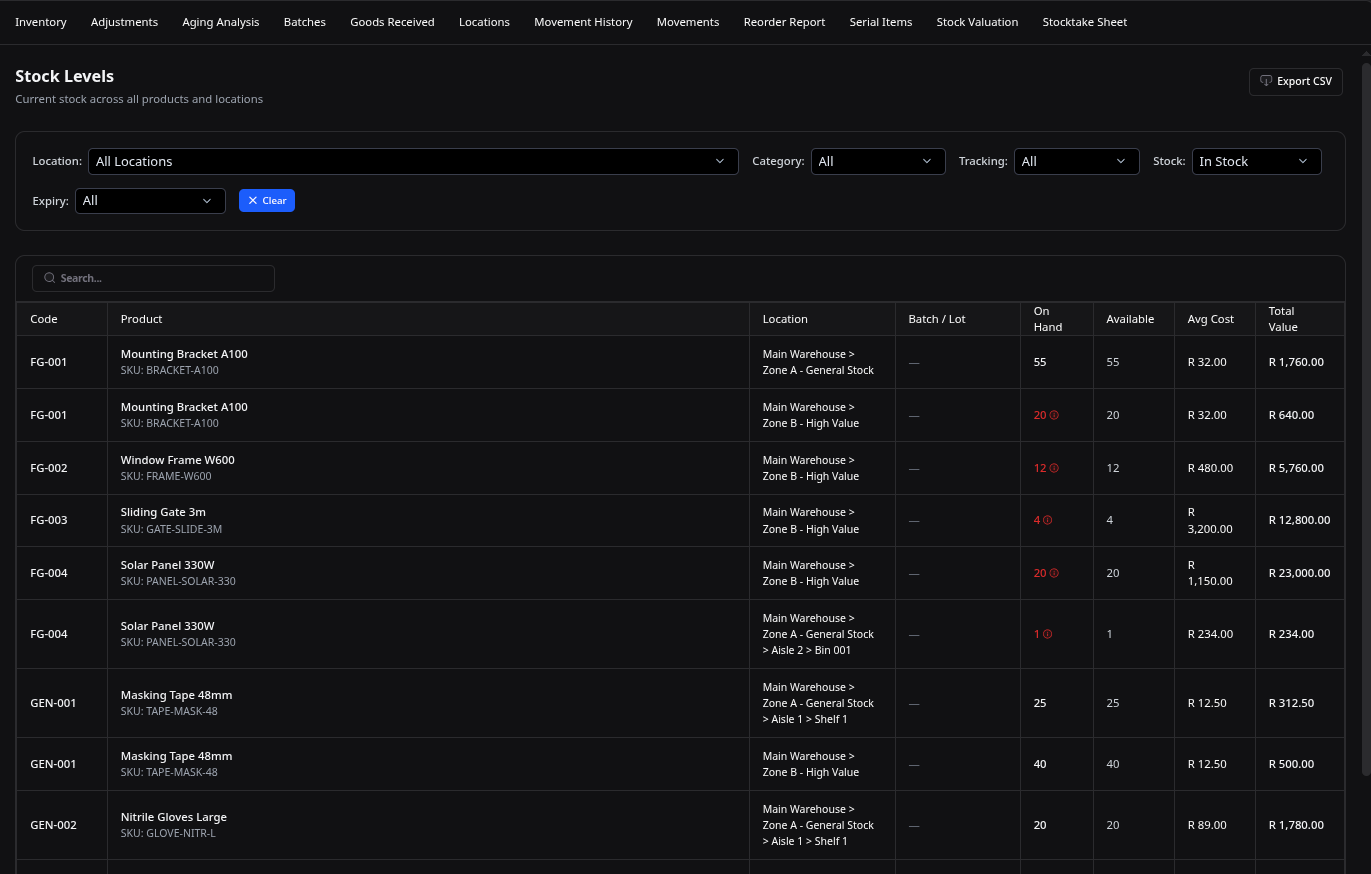Click the download icon in Export CSV

[x=1266, y=81]
